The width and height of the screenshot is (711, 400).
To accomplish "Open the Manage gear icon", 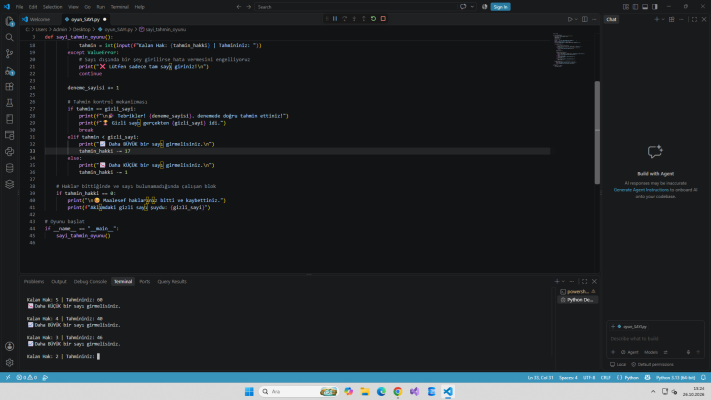I will pyautogui.click(x=9, y=362).
